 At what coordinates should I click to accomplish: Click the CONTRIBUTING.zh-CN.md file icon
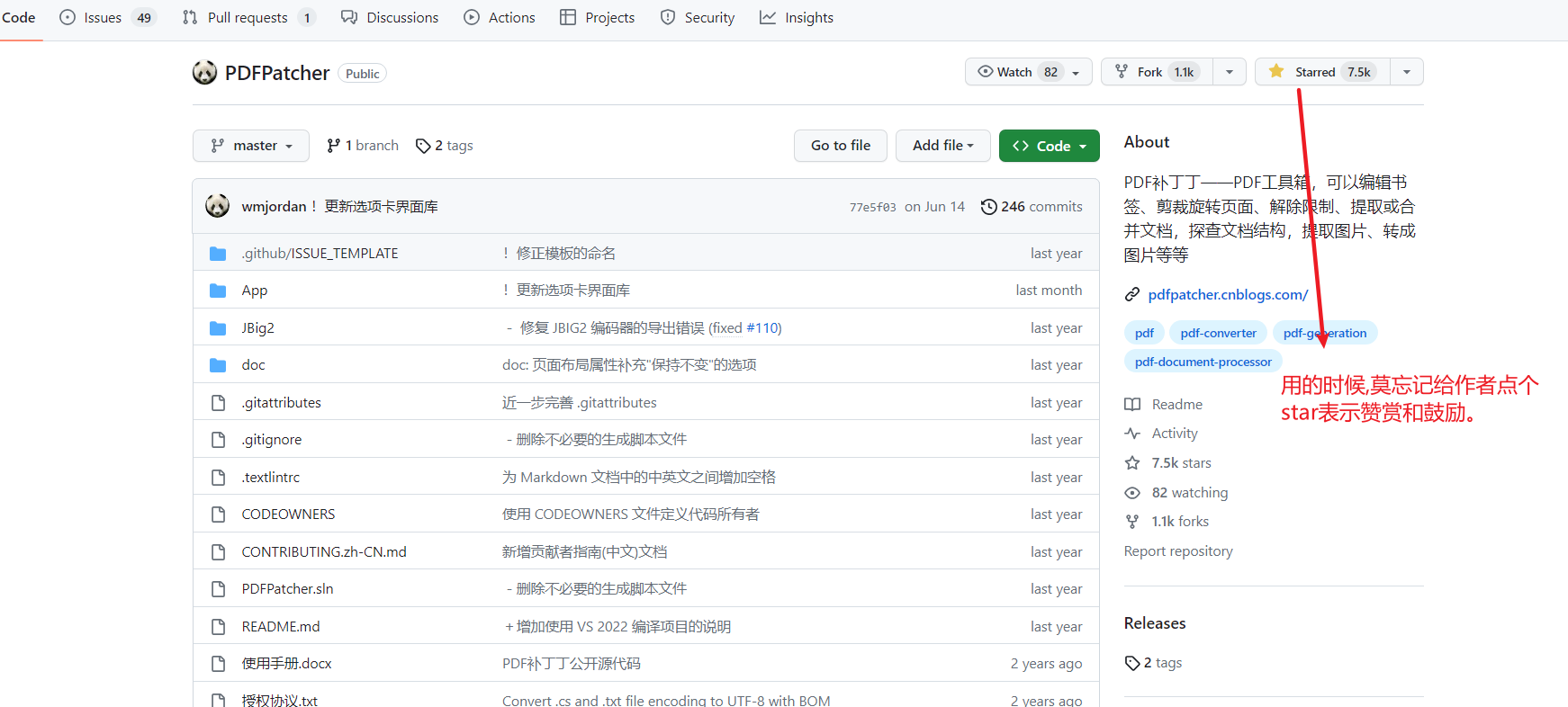pyautogui.click(x=218, y=552)
